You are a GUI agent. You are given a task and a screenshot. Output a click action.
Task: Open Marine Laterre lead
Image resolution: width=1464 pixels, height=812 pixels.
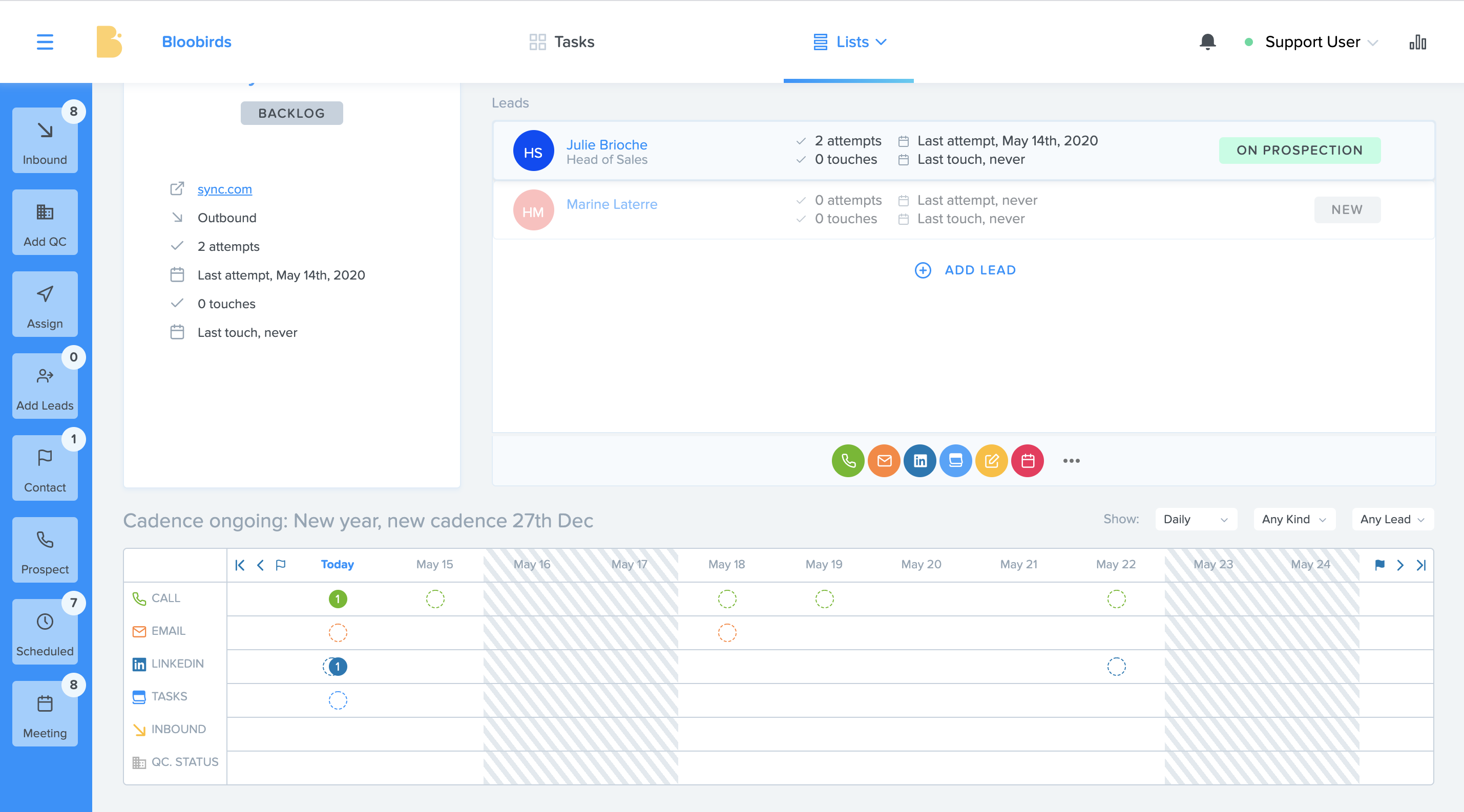click(x=612, y=204)
